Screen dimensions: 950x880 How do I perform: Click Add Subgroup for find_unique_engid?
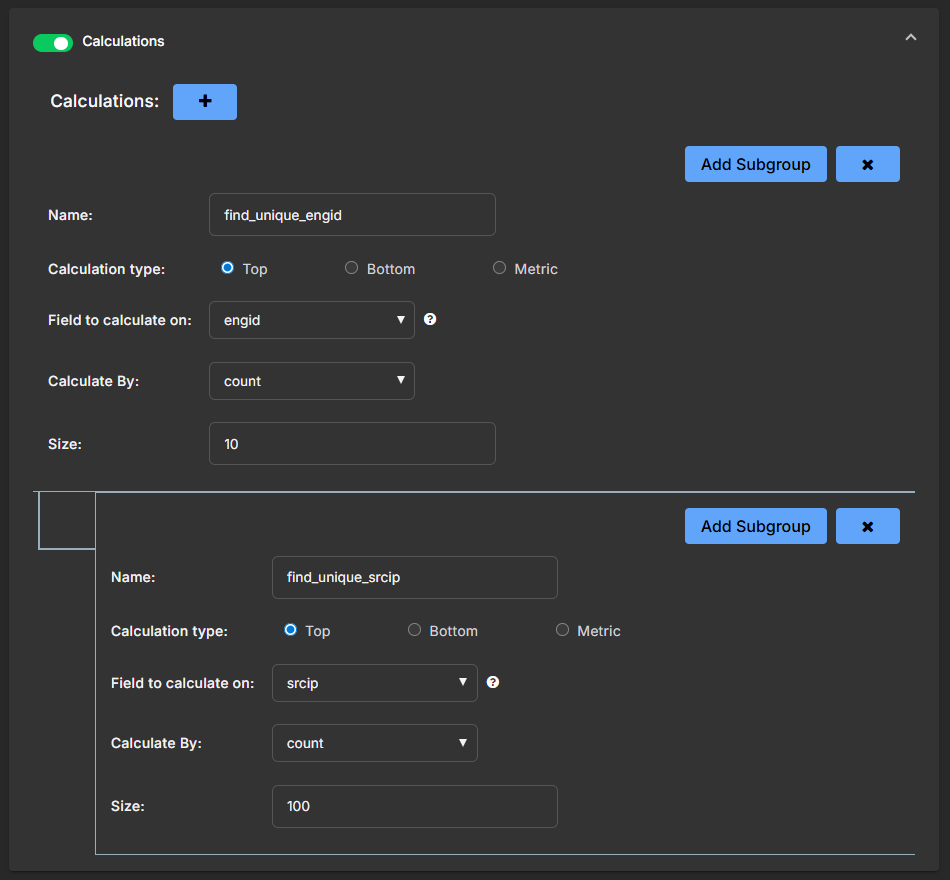point(755,164)
